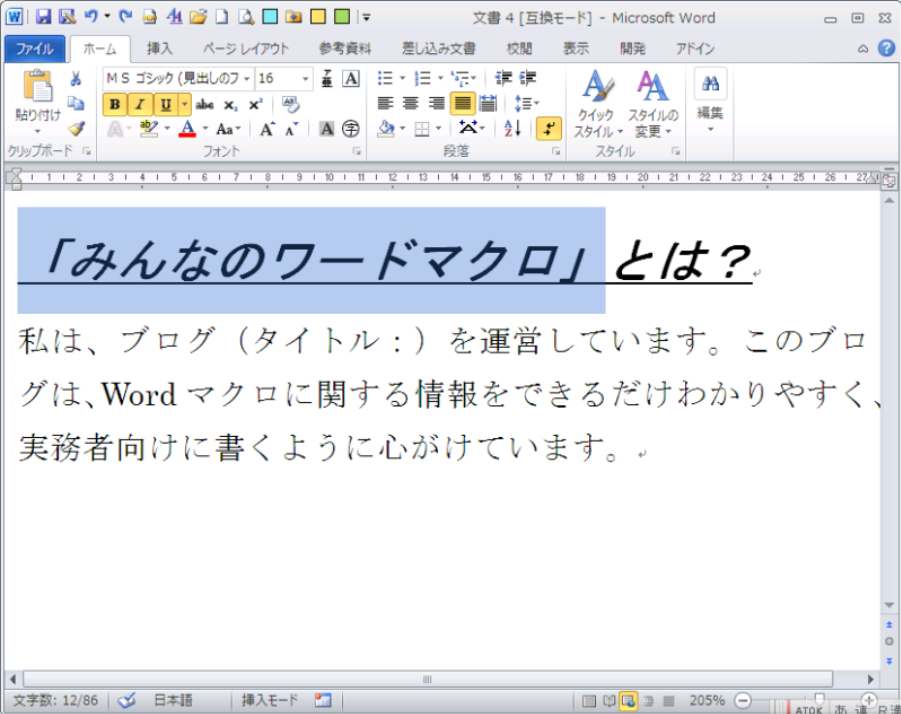This screenshot has height=714, width=901.
Task: Click the font color red A swatch
Action: click(186, 129)
